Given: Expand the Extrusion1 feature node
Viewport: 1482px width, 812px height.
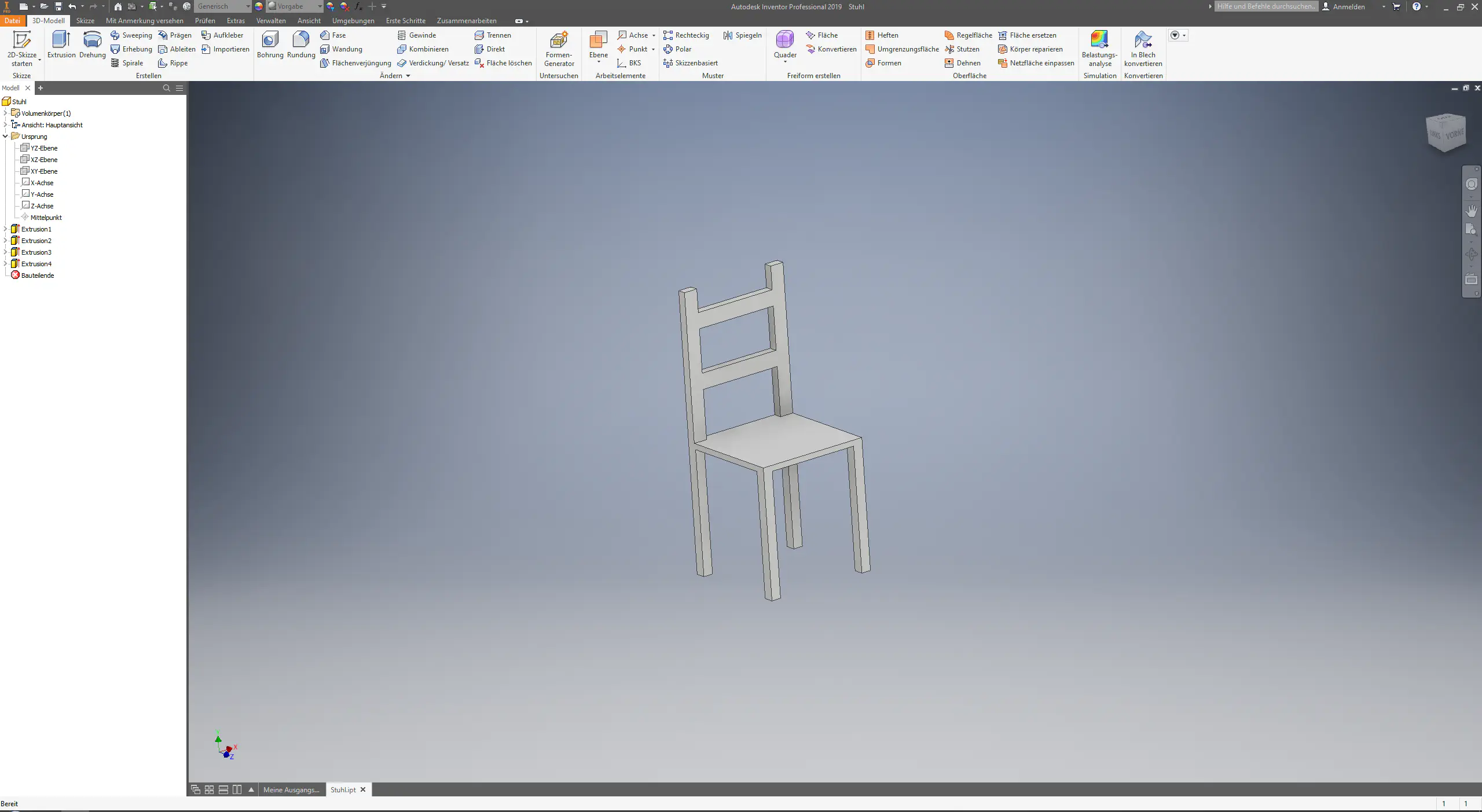Looking at the screenshot, I should click(x=6, y=229).
